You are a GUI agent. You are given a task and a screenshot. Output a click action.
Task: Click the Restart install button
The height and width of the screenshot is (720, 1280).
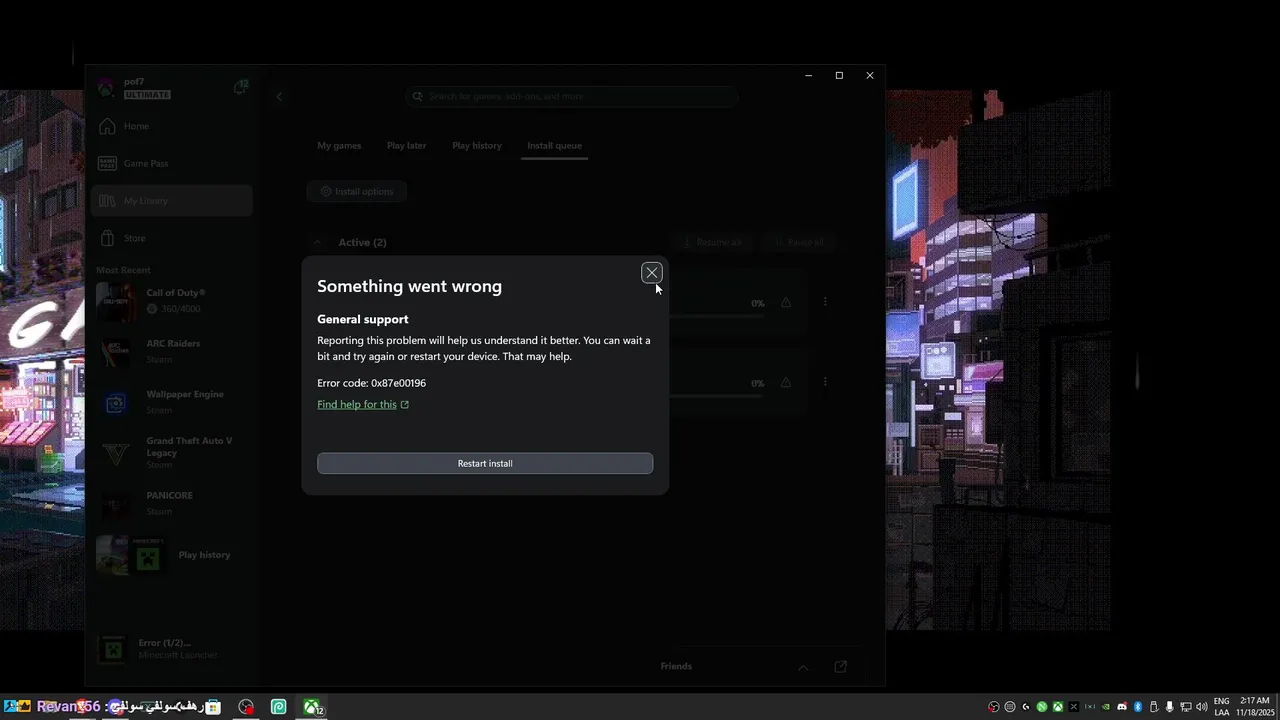(485, 463)
